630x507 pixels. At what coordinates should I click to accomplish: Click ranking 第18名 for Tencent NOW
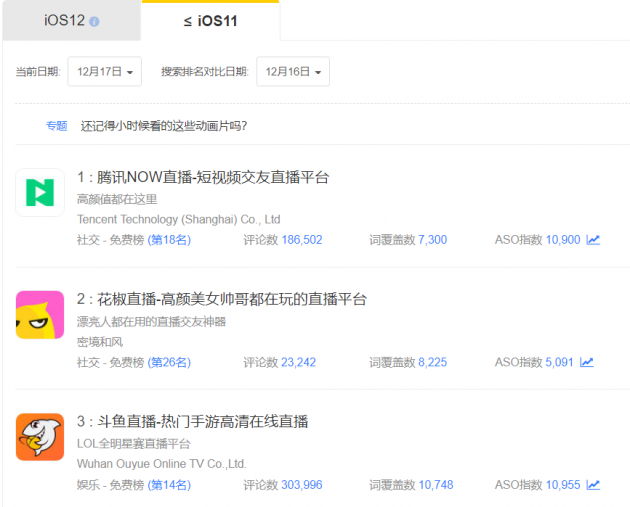(x=169, y=240)
